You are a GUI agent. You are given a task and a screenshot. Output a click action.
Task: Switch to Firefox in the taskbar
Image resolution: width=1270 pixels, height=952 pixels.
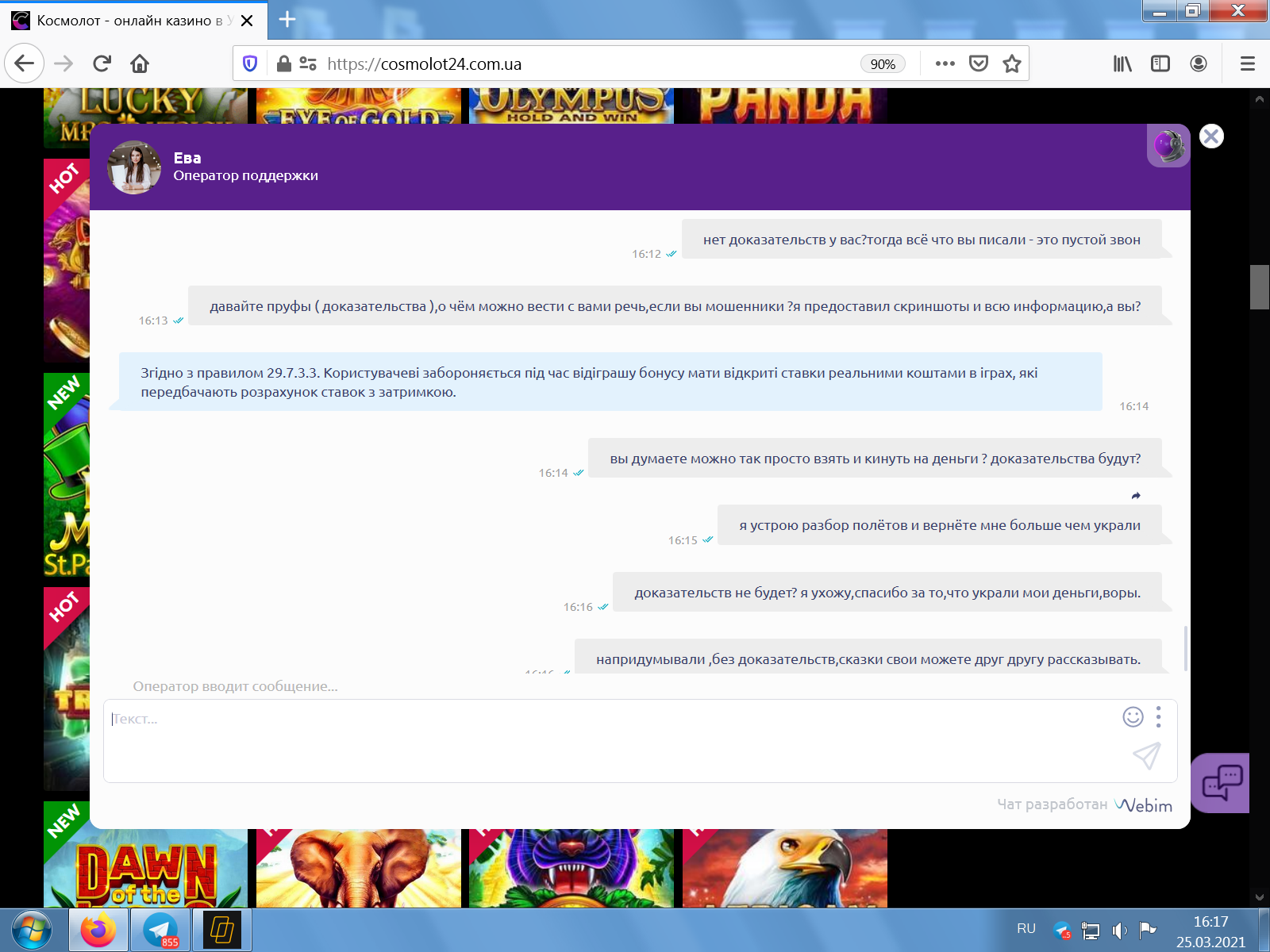click(98, 930)
